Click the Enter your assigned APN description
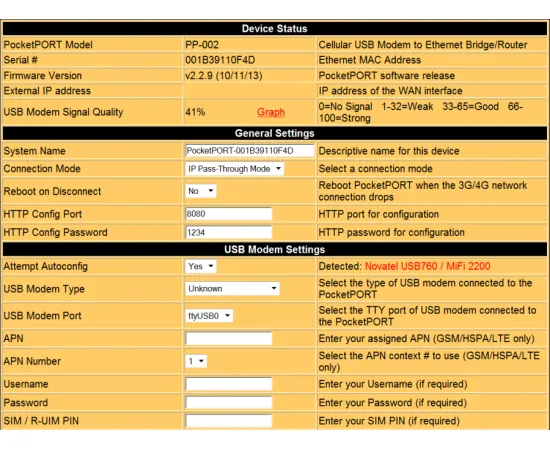Viewport: 550px width, 450px height. point(427,338)
